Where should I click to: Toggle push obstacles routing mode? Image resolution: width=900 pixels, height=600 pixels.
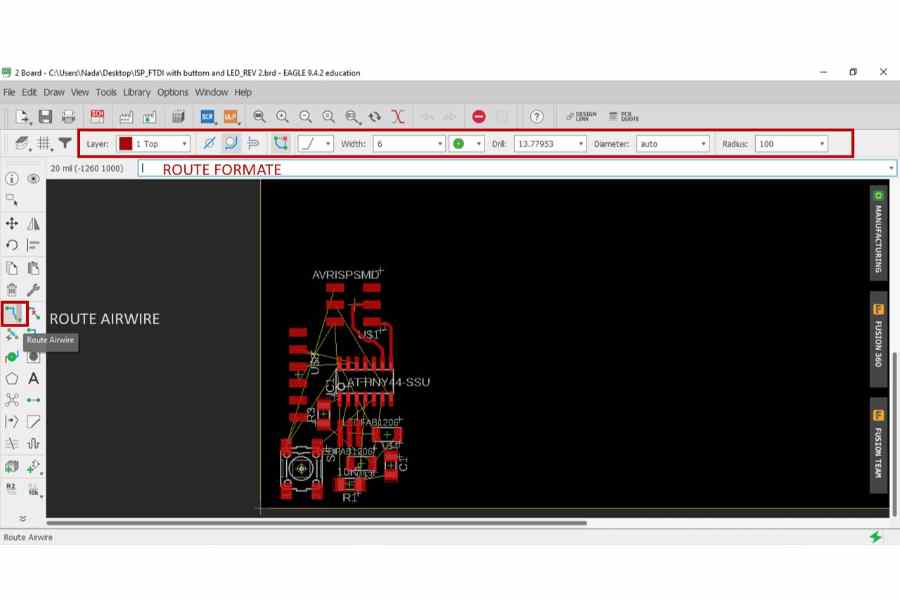point(253,143)
